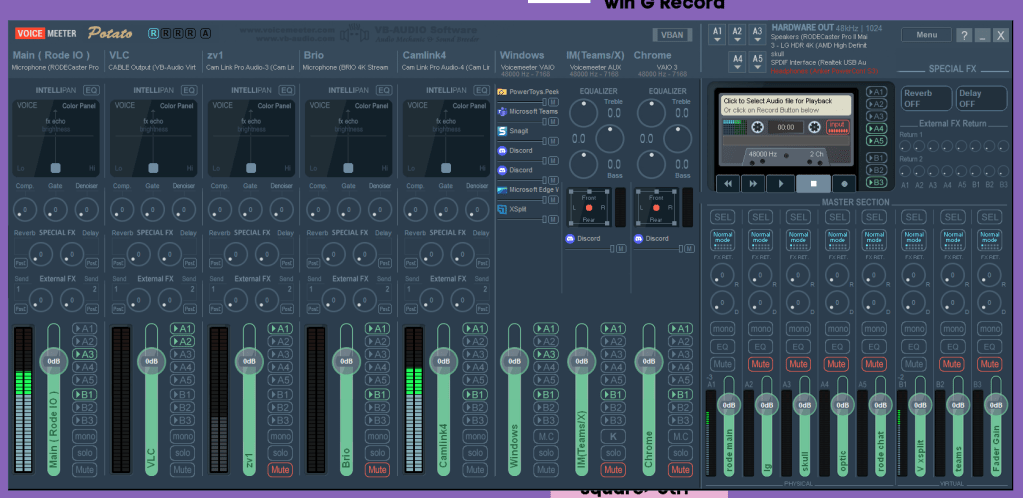Click the Comp knob on Main strip
Viewport: 1023px width, 498px height.
click(25, 210)
